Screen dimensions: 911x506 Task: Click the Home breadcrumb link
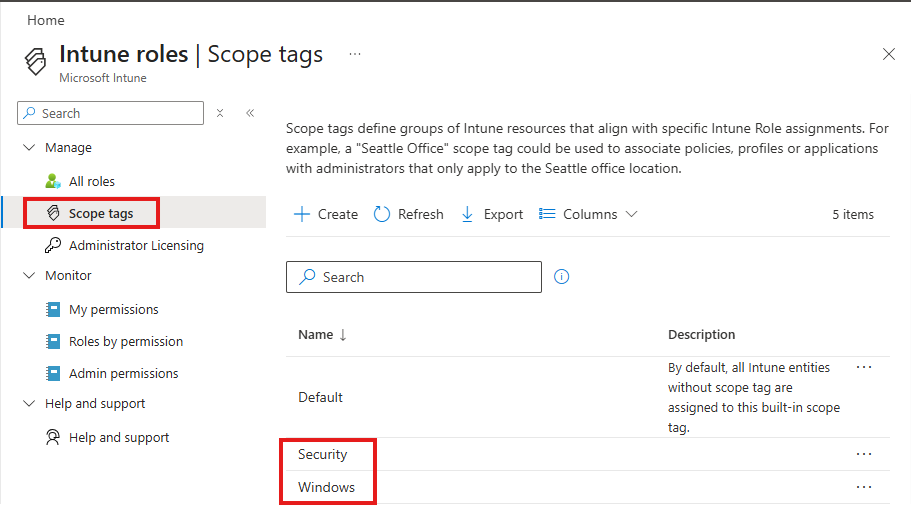pyautogui.click(x=46, y=20)
